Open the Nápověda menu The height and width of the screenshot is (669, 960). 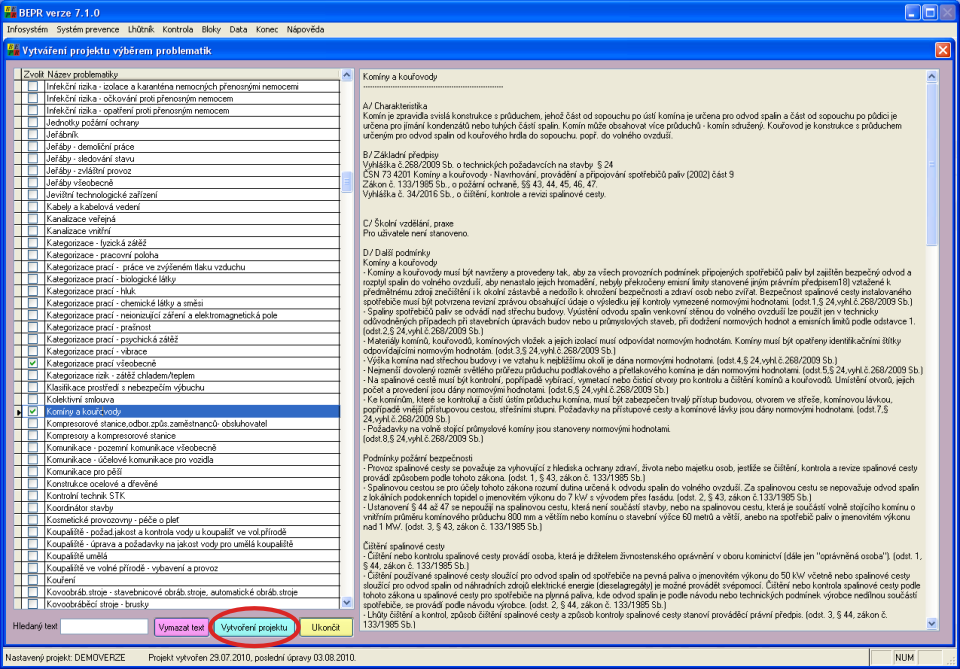pos(306,29)
